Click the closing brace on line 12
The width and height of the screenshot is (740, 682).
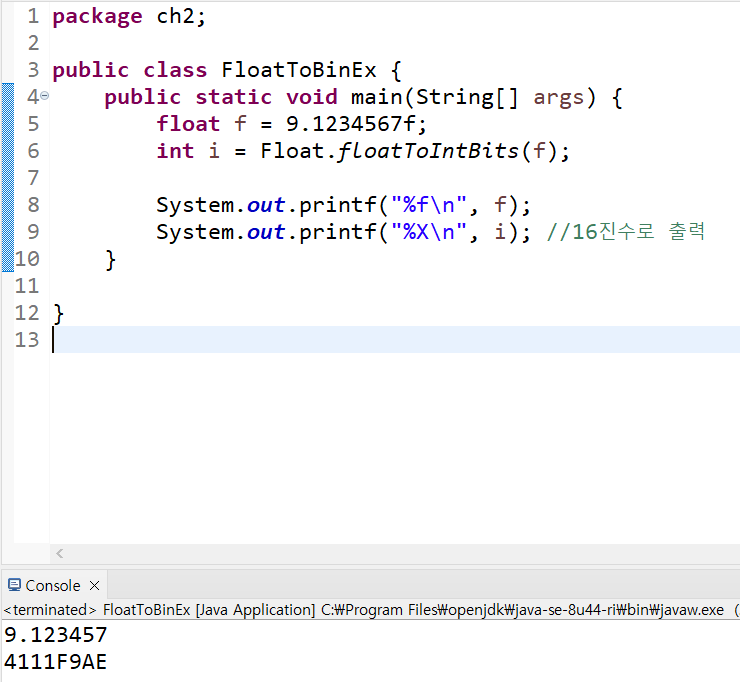(58, 313)
